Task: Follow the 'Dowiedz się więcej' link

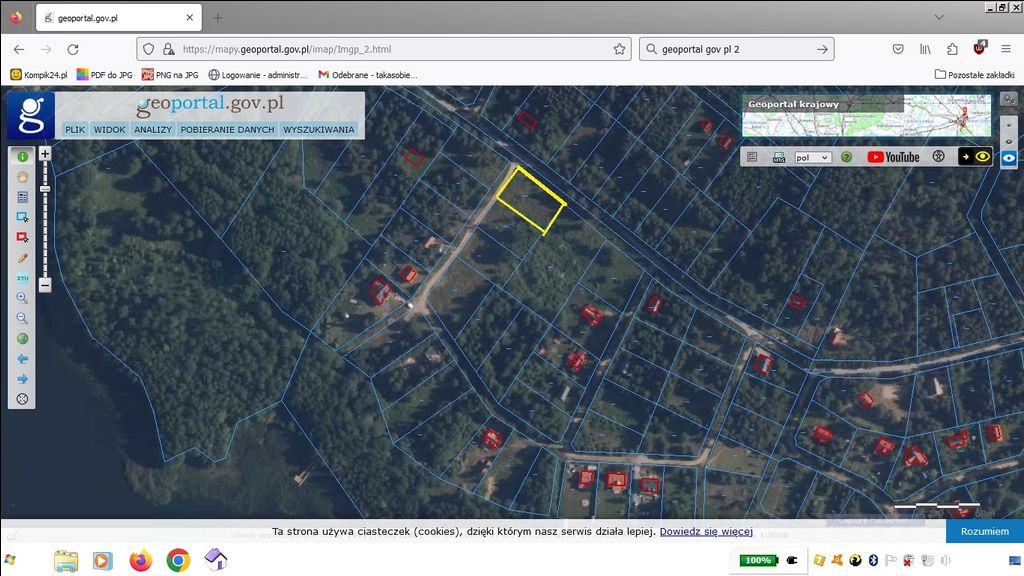Action: click(x=706, y=531)
